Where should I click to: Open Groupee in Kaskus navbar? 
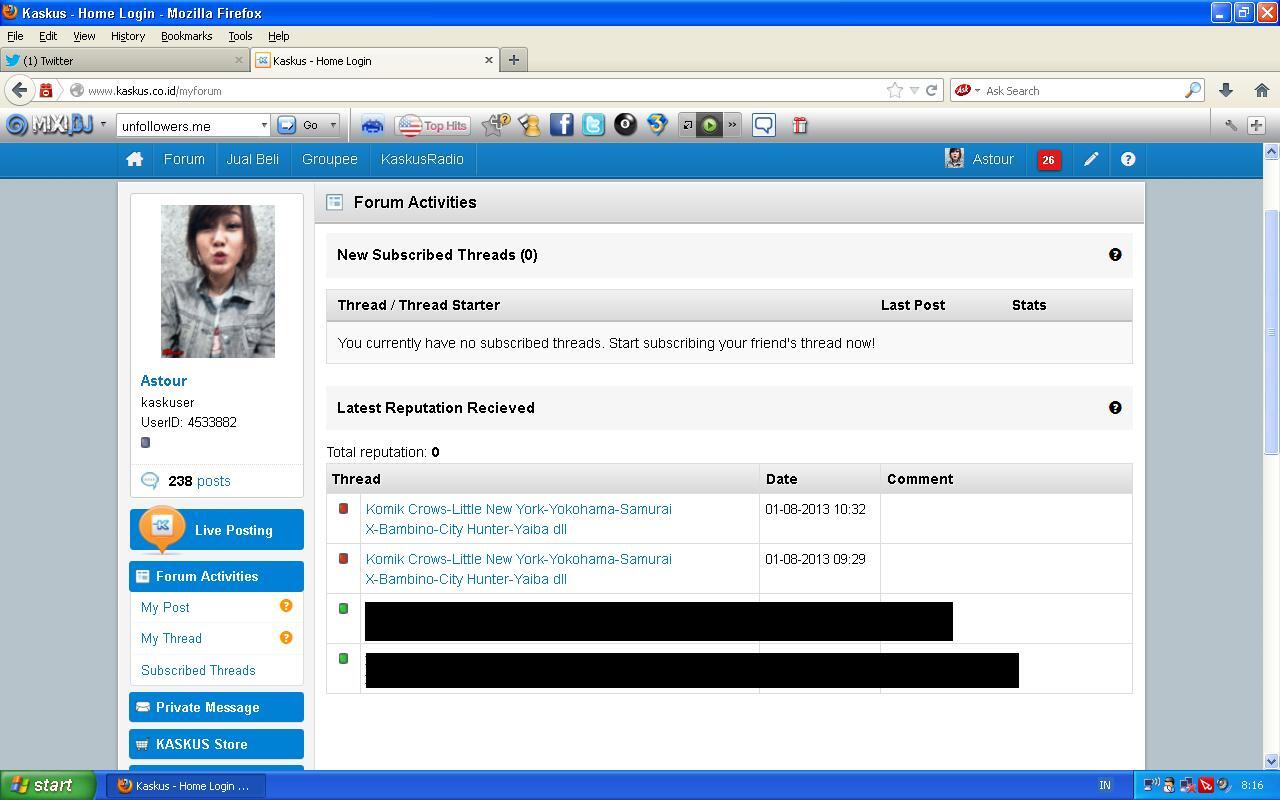tap(330, 159)
